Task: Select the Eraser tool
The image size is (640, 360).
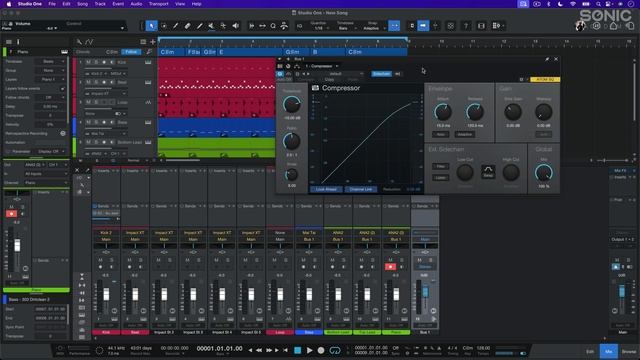Action: click(187, 26)
